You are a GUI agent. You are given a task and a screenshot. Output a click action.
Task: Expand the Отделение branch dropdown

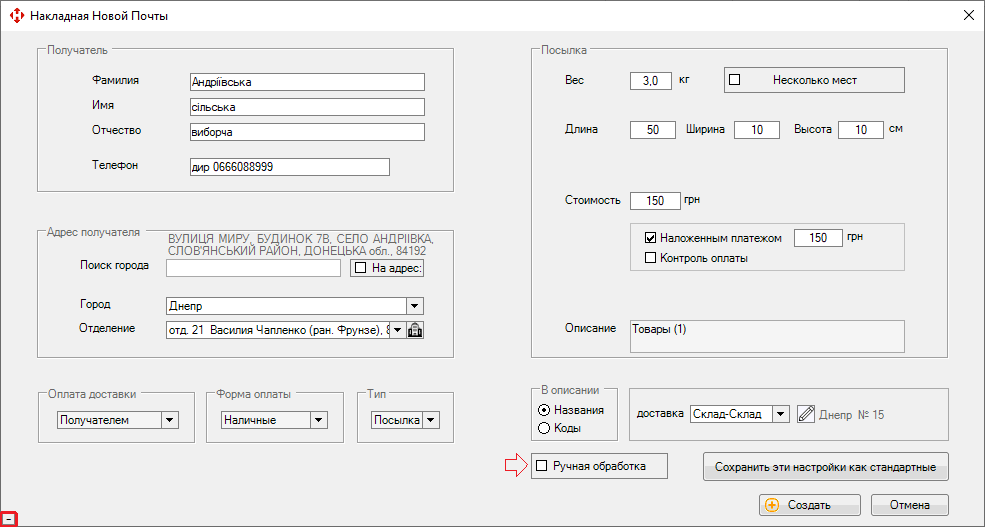tap(397, 330)
